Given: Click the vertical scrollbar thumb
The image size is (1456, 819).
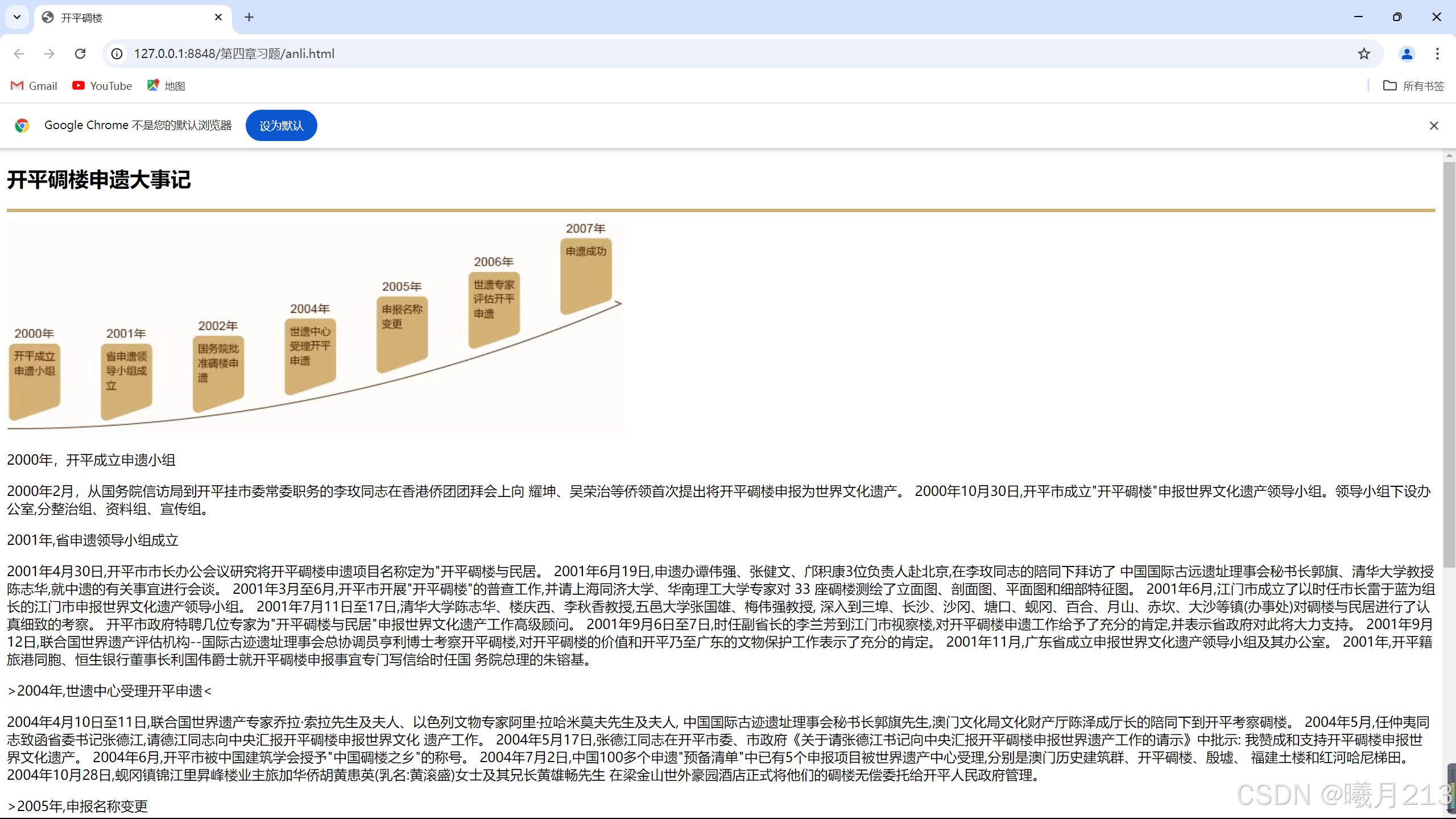Looking at the screenshot, I should 1449,364.
